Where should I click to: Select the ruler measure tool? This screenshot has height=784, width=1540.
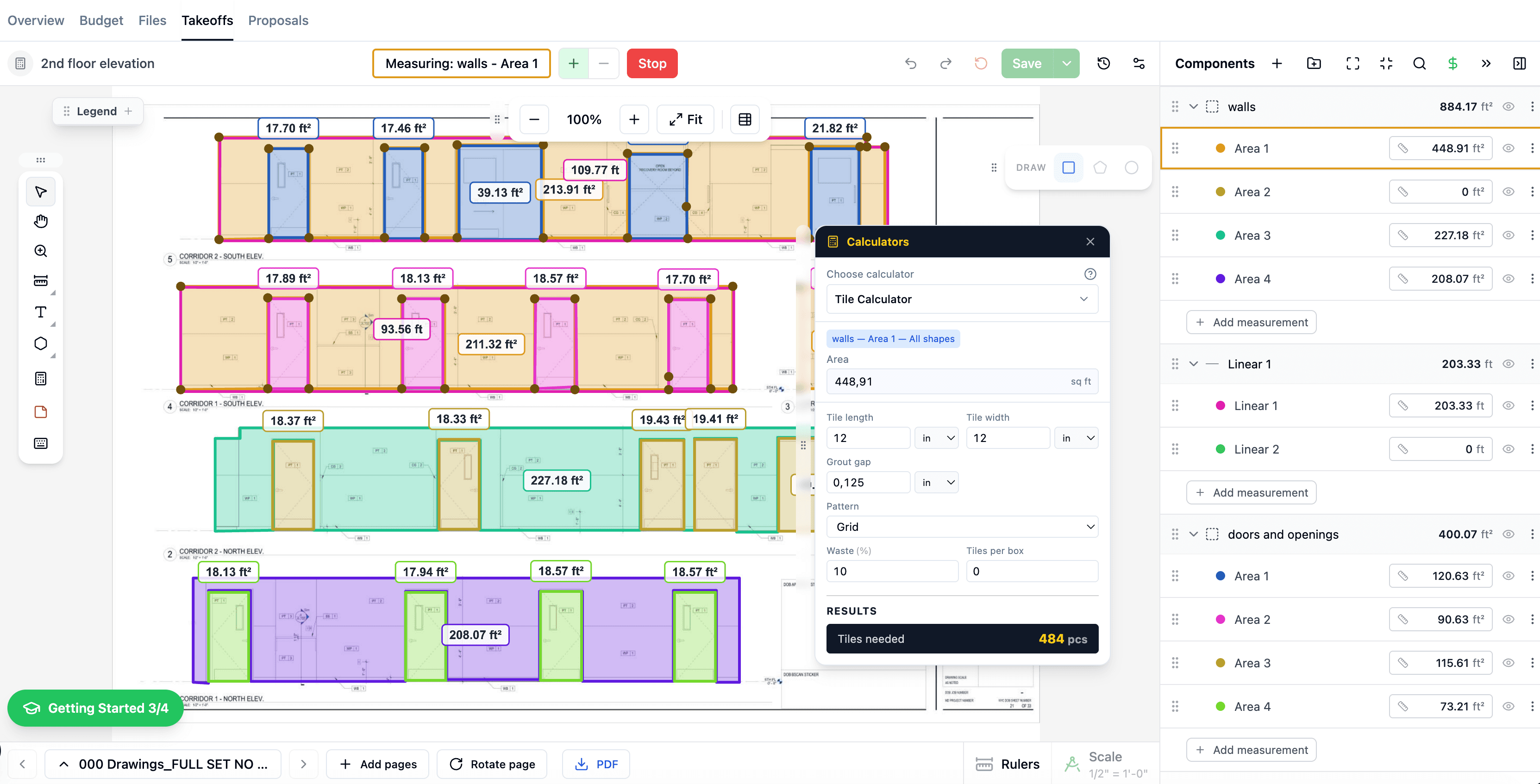(41, 281)
